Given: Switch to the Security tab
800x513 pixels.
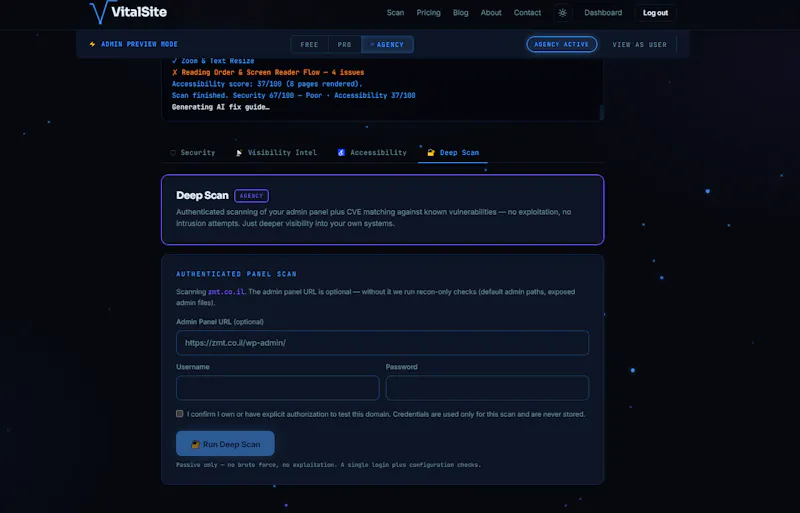Looking at the screenshot, I should [x=192, y=153].
